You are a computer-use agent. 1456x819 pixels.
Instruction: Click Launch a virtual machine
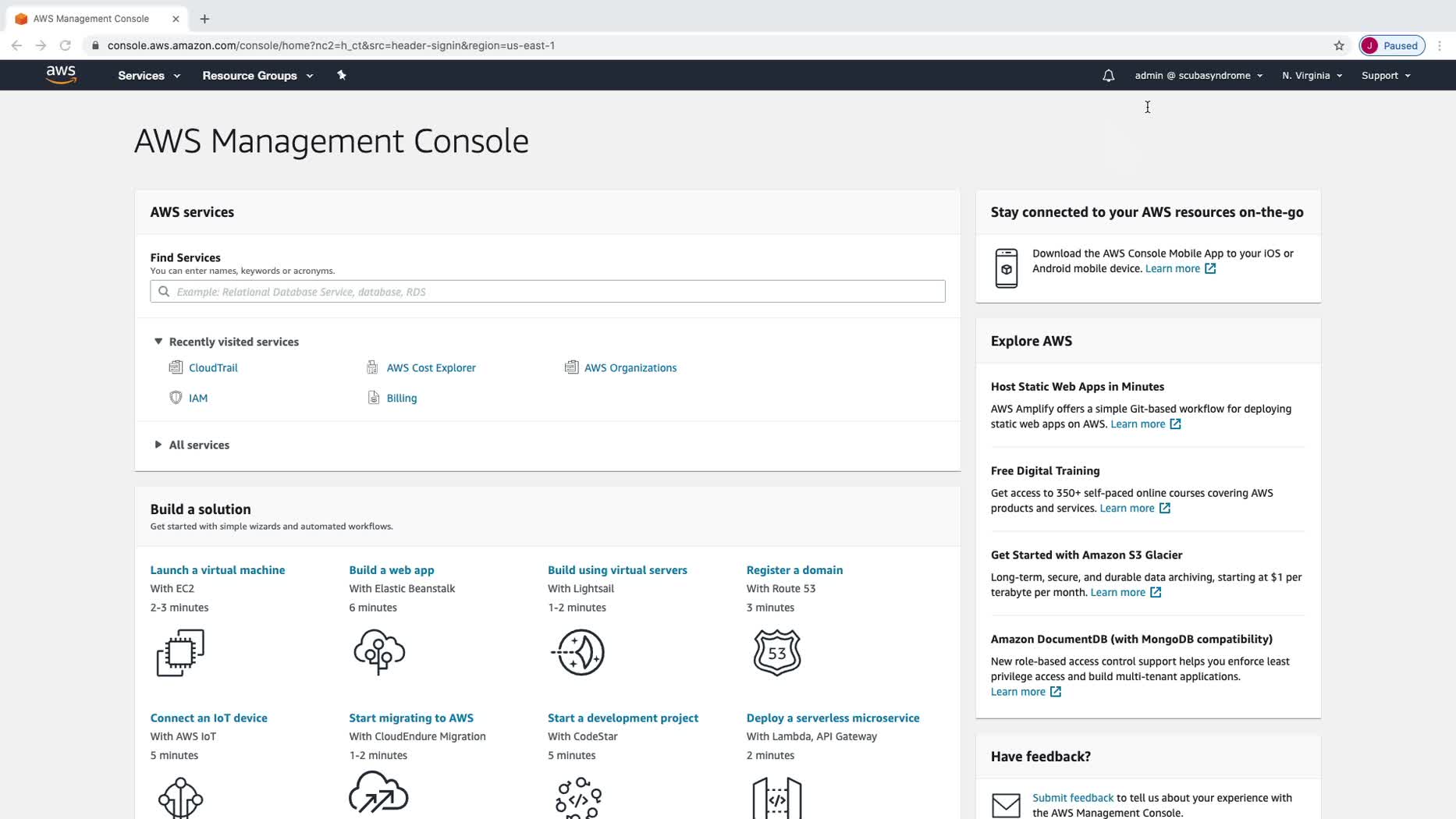point(218,570)
